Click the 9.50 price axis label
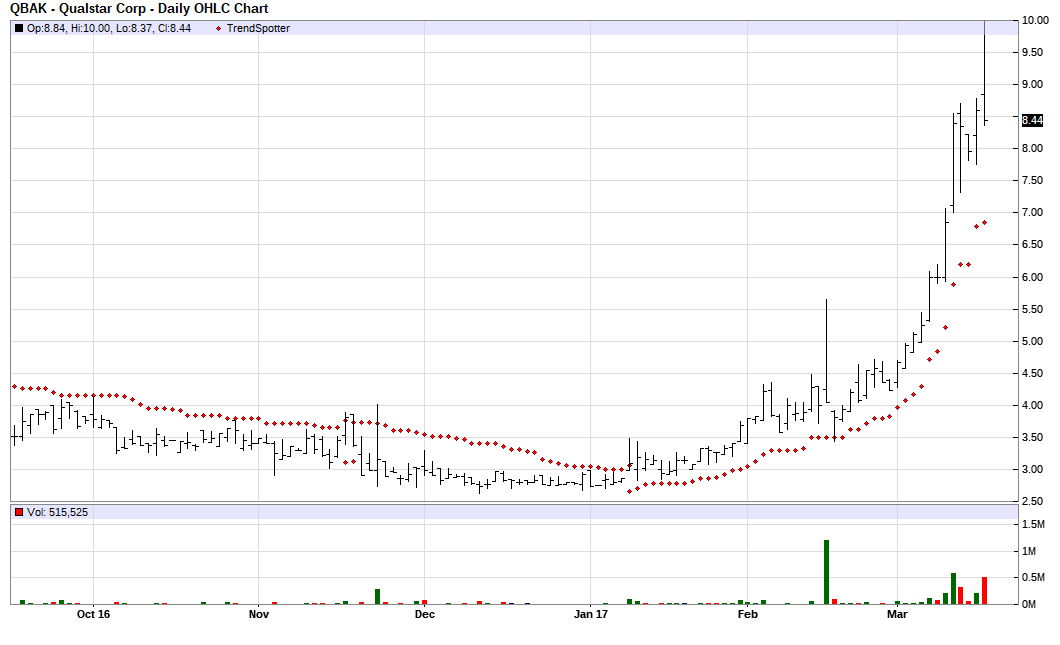This screenshot has height=645, width=1060. 1032,52
